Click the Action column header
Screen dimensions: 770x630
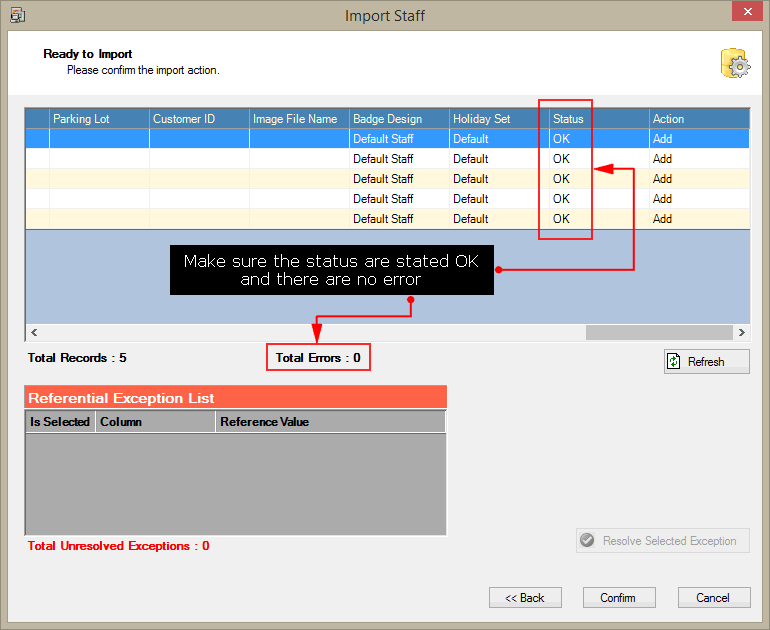(698, 119)
